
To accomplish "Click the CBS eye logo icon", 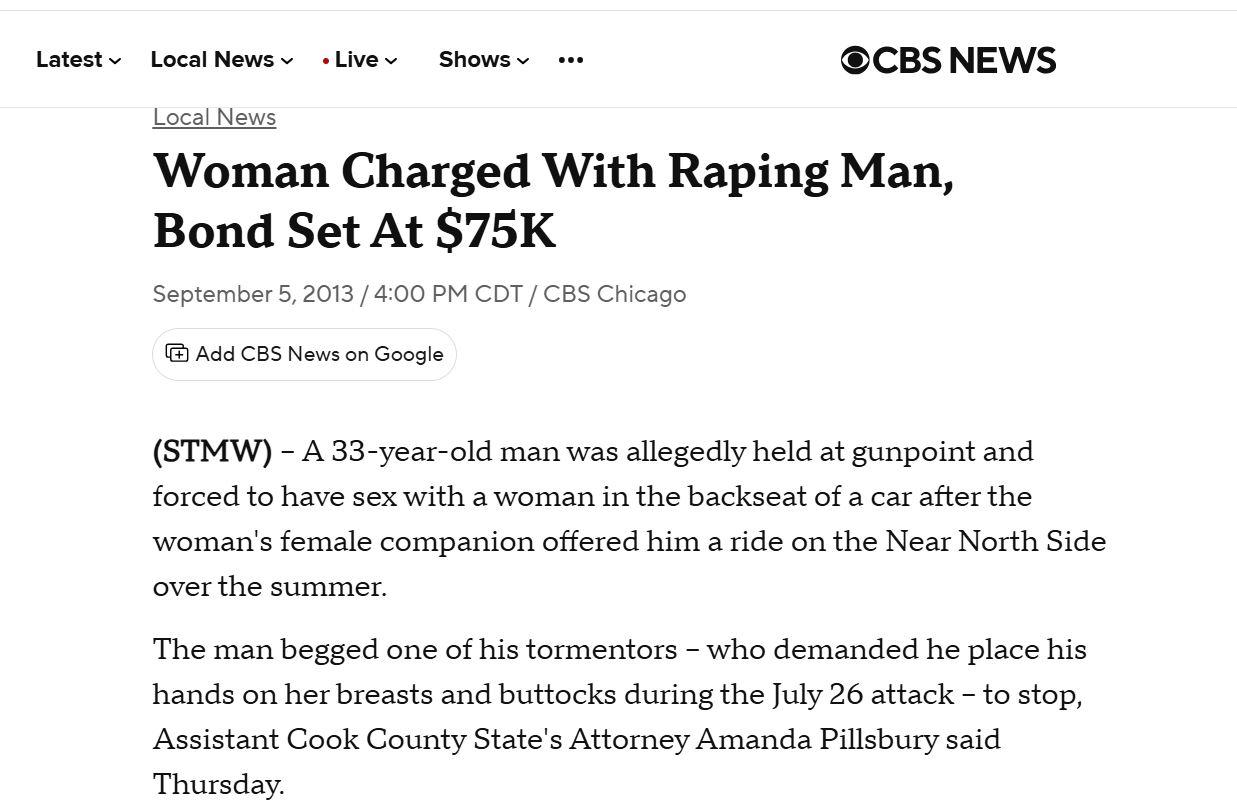I will point(855,61).
